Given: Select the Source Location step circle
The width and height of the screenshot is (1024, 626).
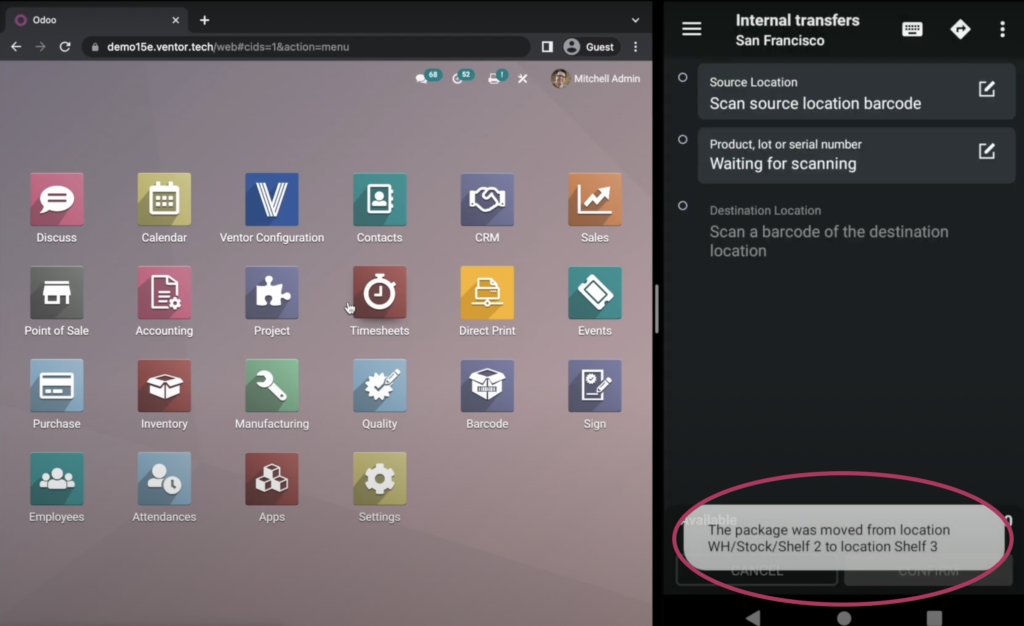Looking at the screenshot, I should click(682, 78).
